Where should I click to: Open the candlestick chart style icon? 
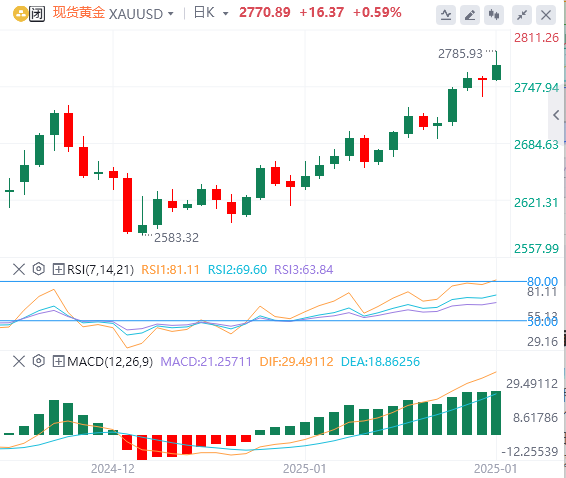(x=494, y=15)
